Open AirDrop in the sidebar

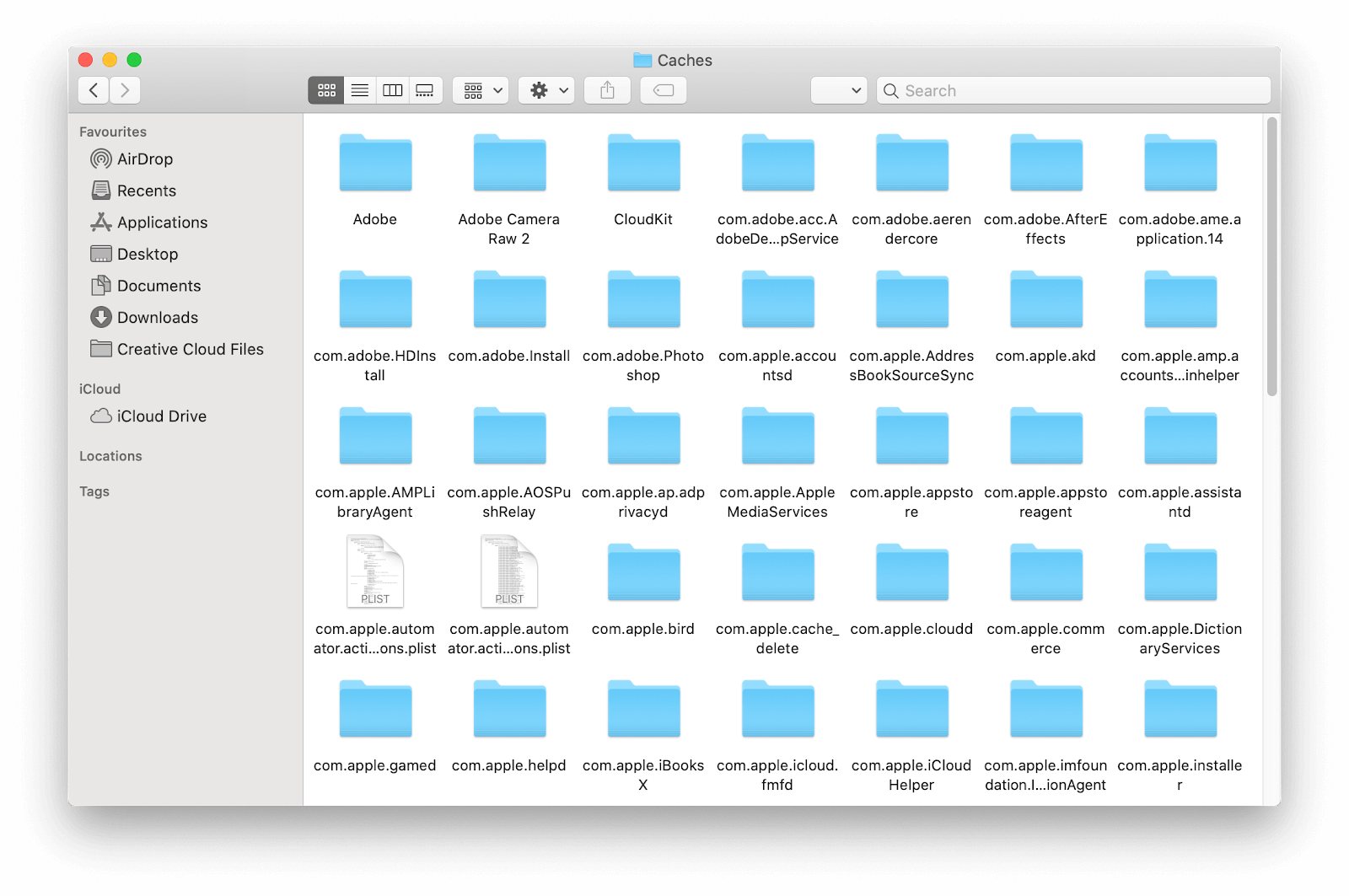pos(132,158)
